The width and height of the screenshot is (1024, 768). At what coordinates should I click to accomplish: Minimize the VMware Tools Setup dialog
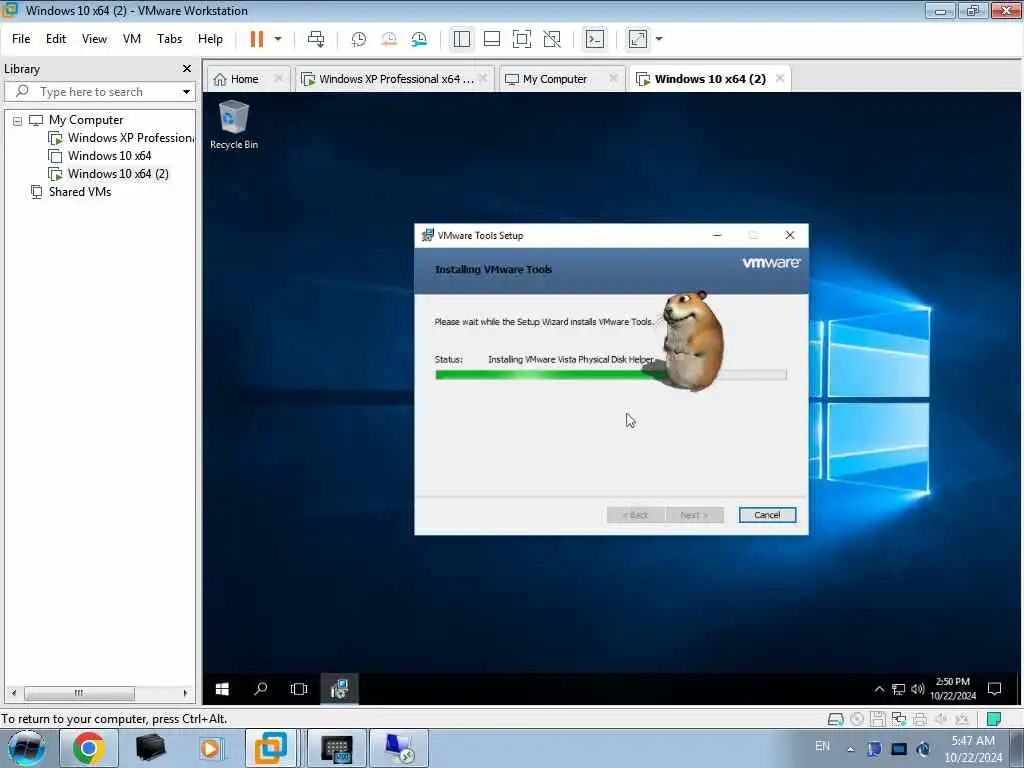[717, 236]
